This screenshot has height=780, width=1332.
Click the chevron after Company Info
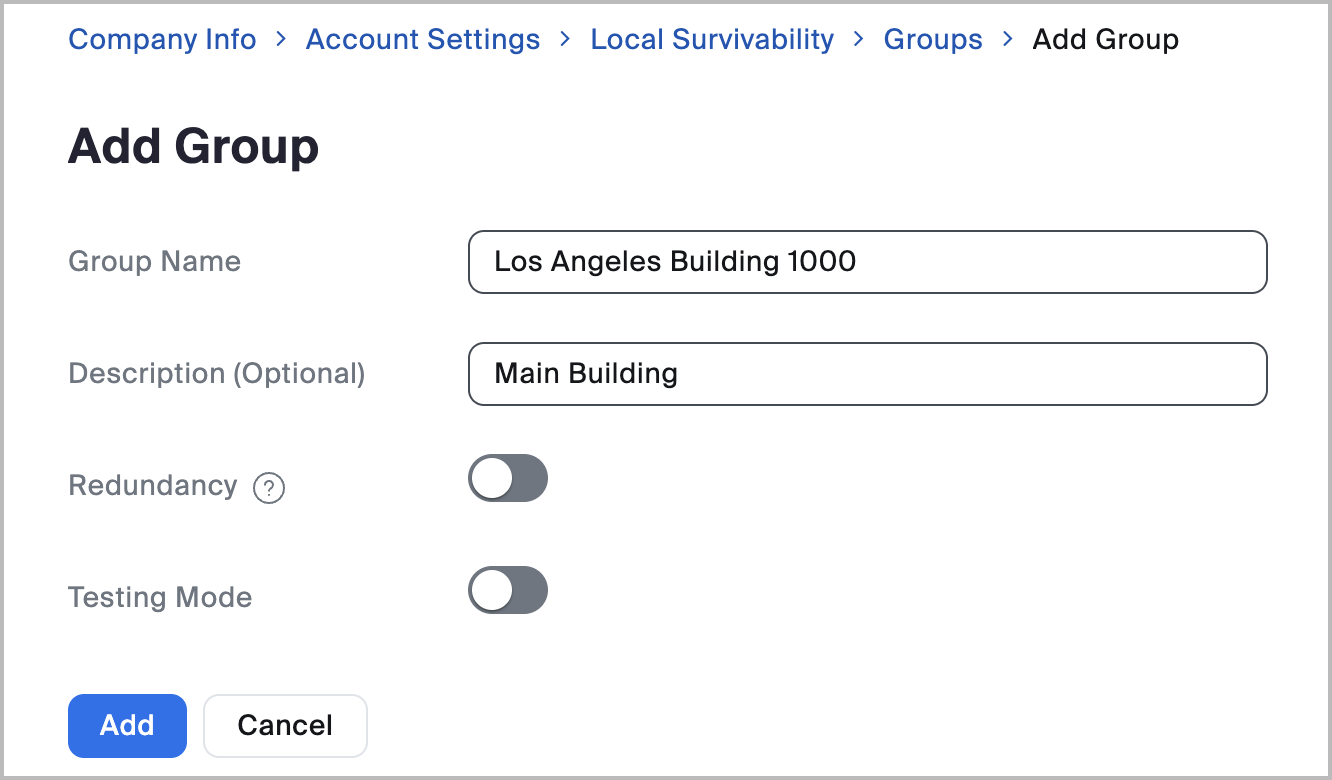tap(281, 40)
